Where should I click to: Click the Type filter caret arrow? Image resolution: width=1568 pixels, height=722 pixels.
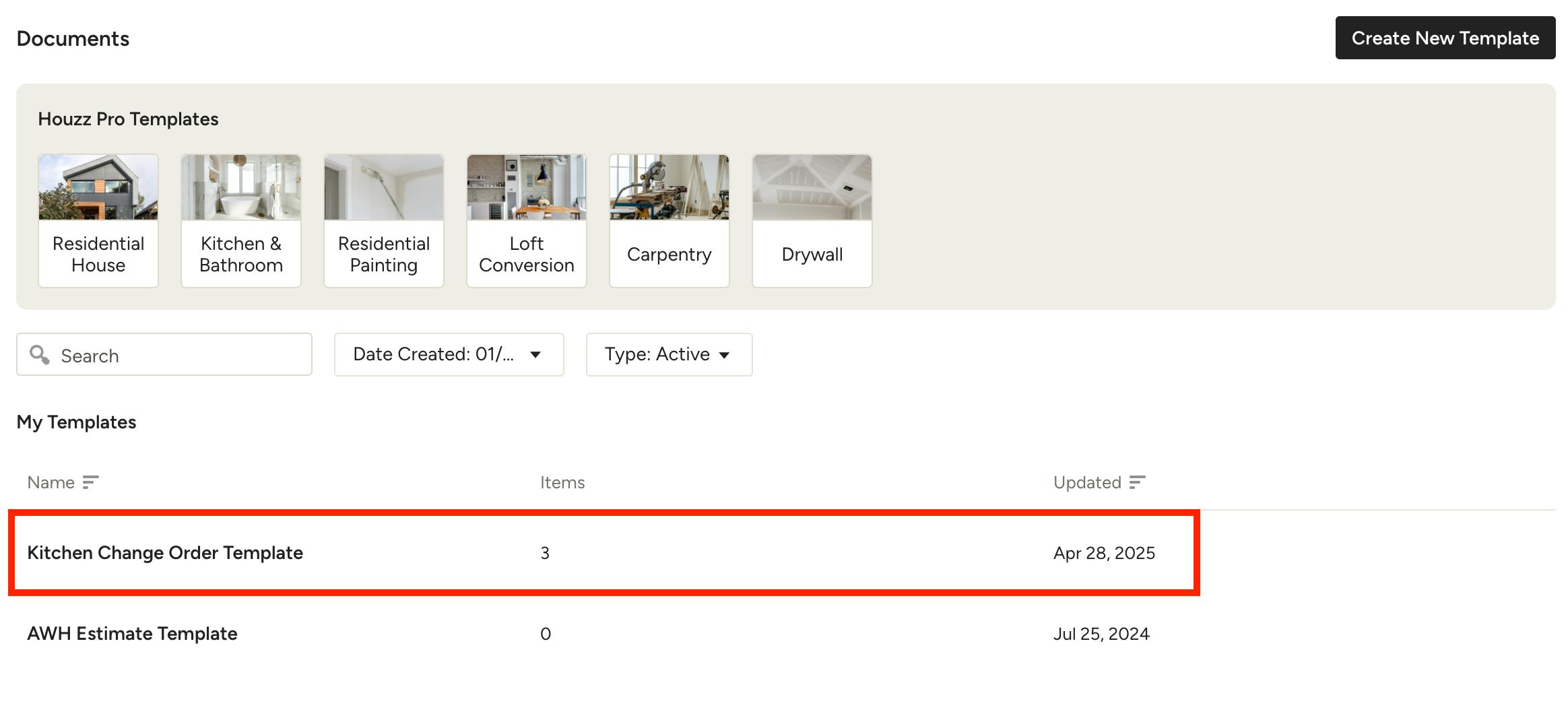click(725, 355)
